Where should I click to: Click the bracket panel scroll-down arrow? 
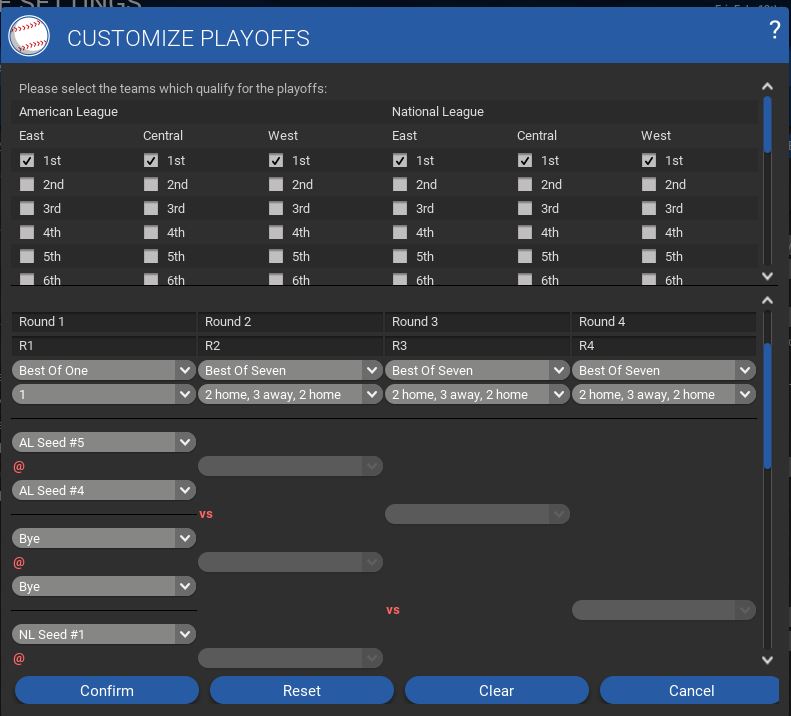click(x=767, y=659)
